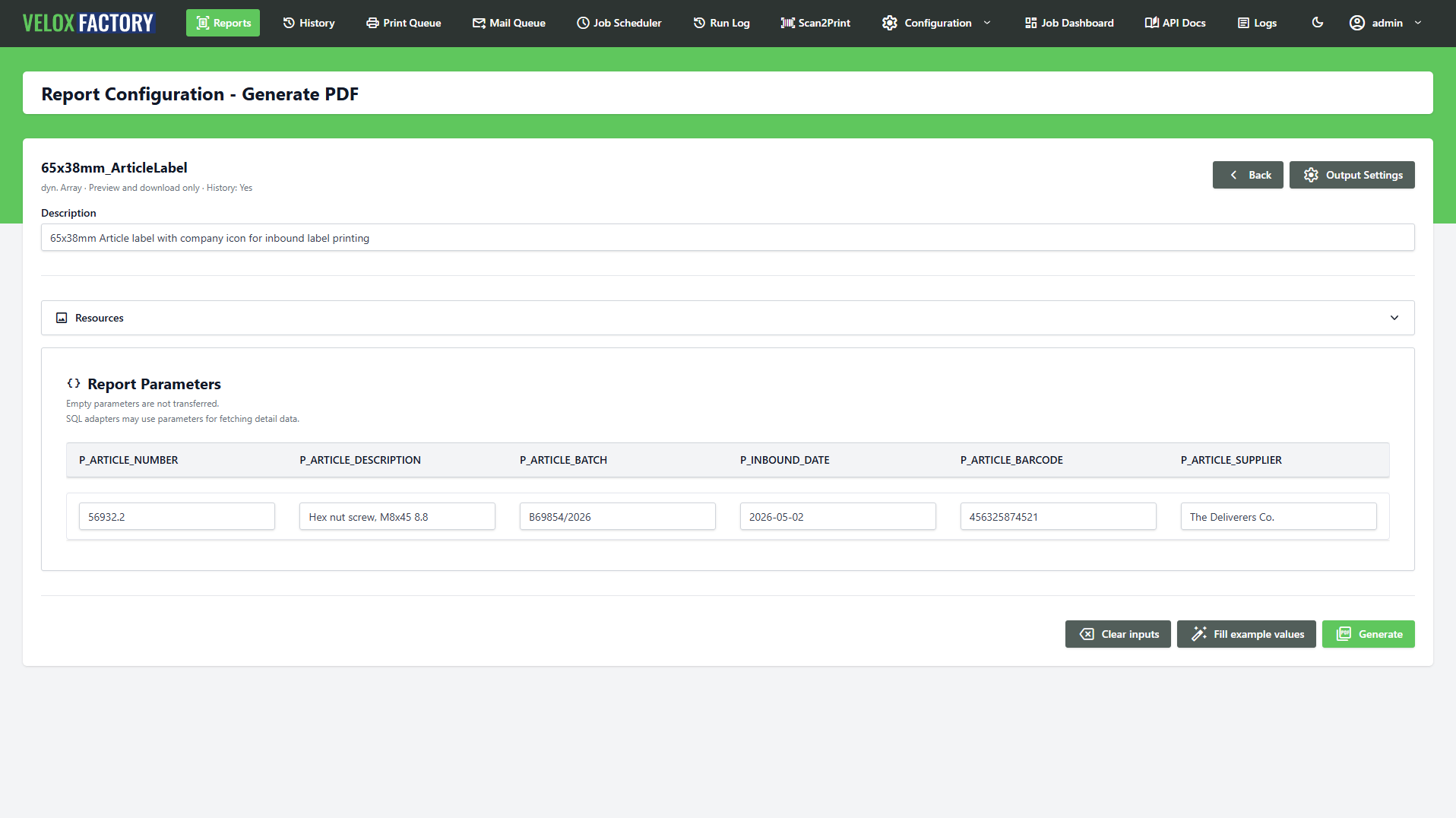Click the API Docs book icon
The height and width of the screenshot is (818, 1456).
pyautogui.click(x=1151, y=23)
